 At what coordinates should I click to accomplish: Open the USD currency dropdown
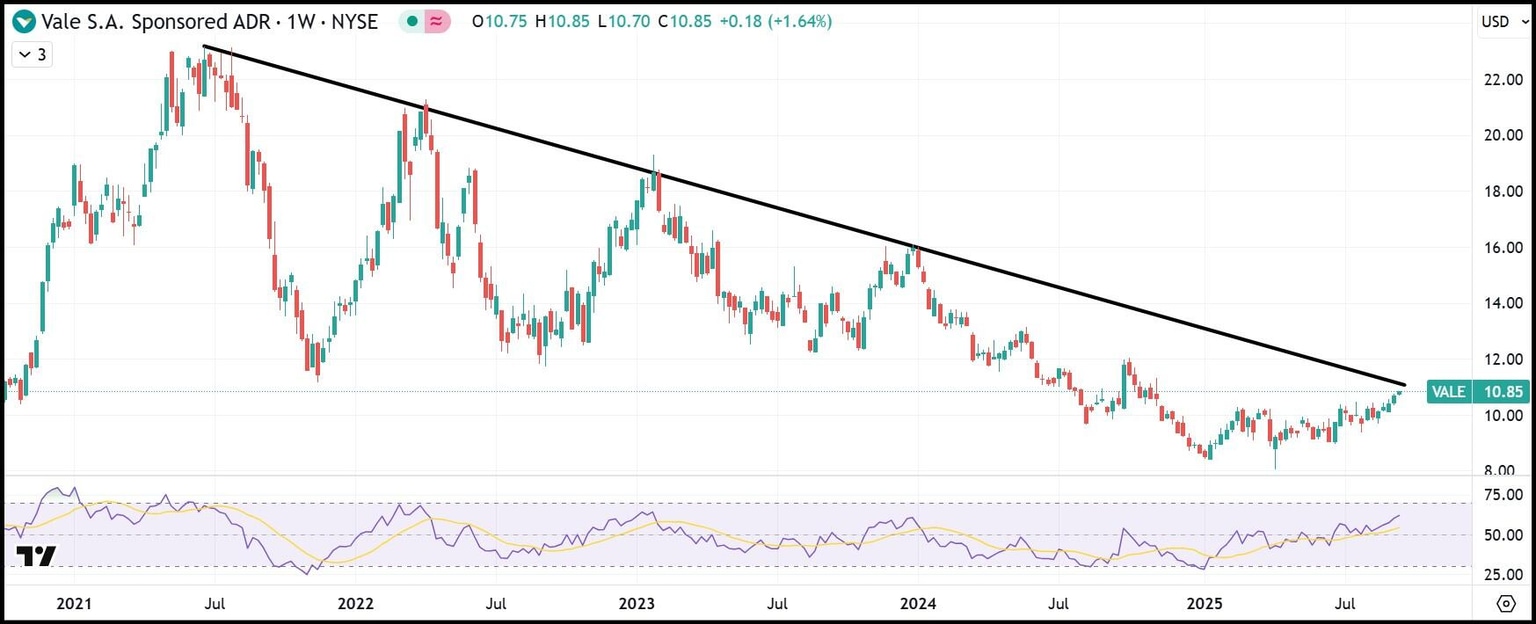click(1503, 20)
